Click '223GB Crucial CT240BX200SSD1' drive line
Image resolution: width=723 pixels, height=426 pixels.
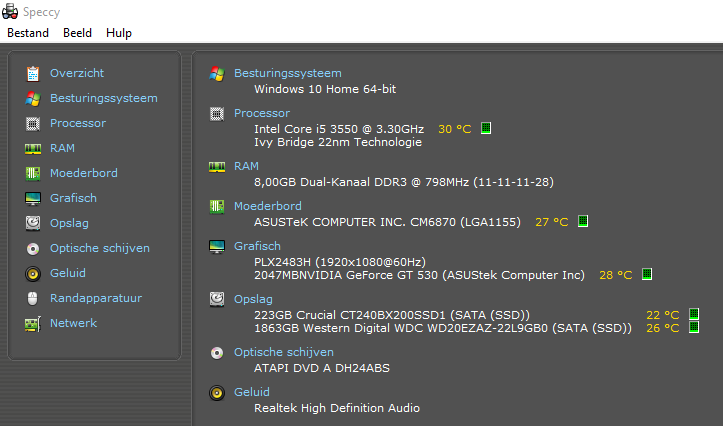[x=392, y=315]
